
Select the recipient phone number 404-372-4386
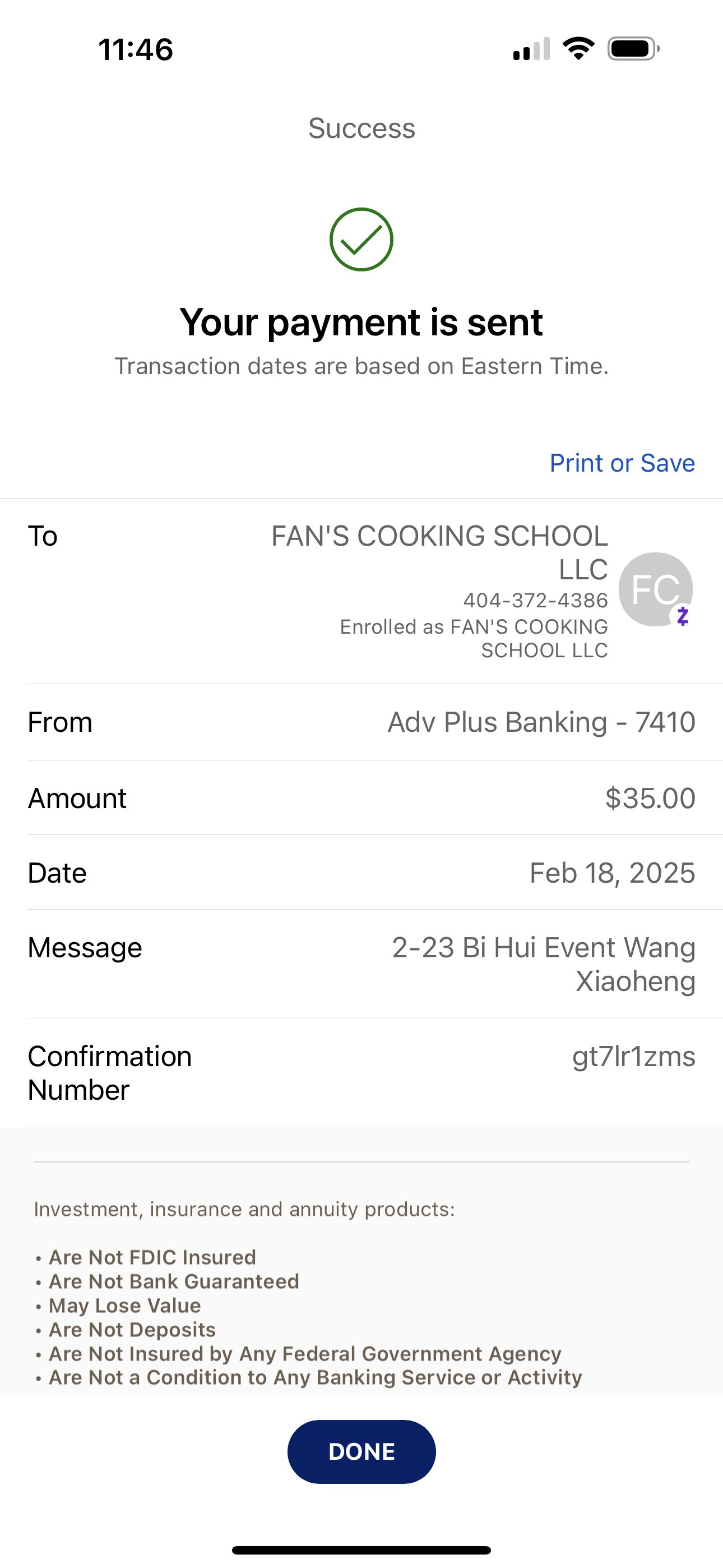[x=536, y=600]
